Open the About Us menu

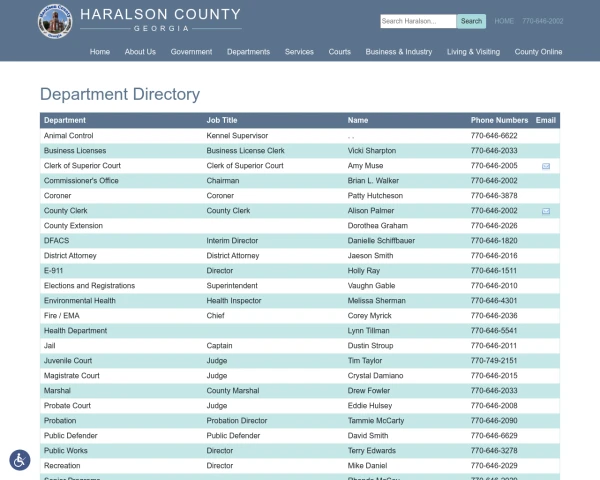140,51
